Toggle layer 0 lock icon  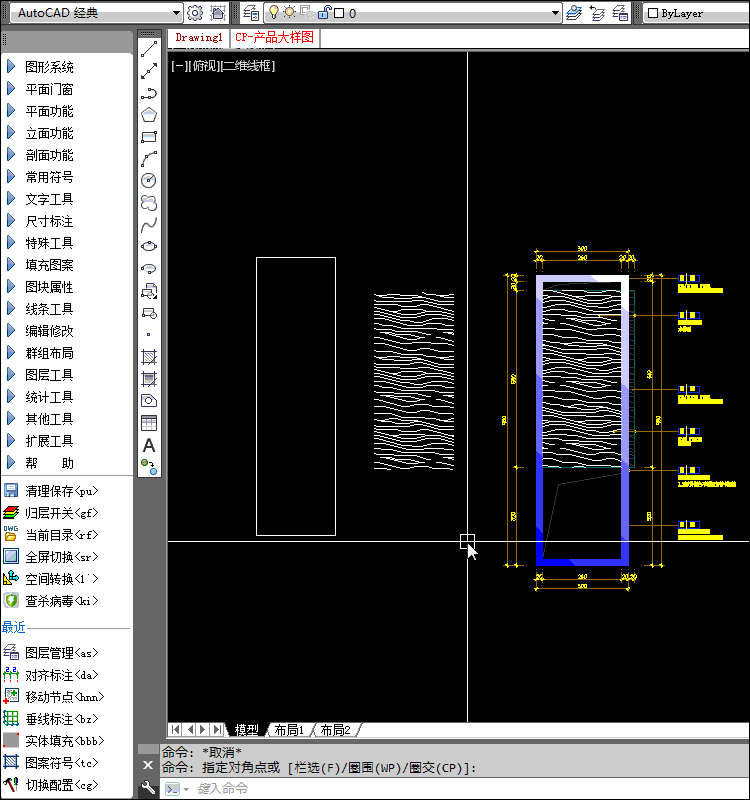tap(324, 13)
